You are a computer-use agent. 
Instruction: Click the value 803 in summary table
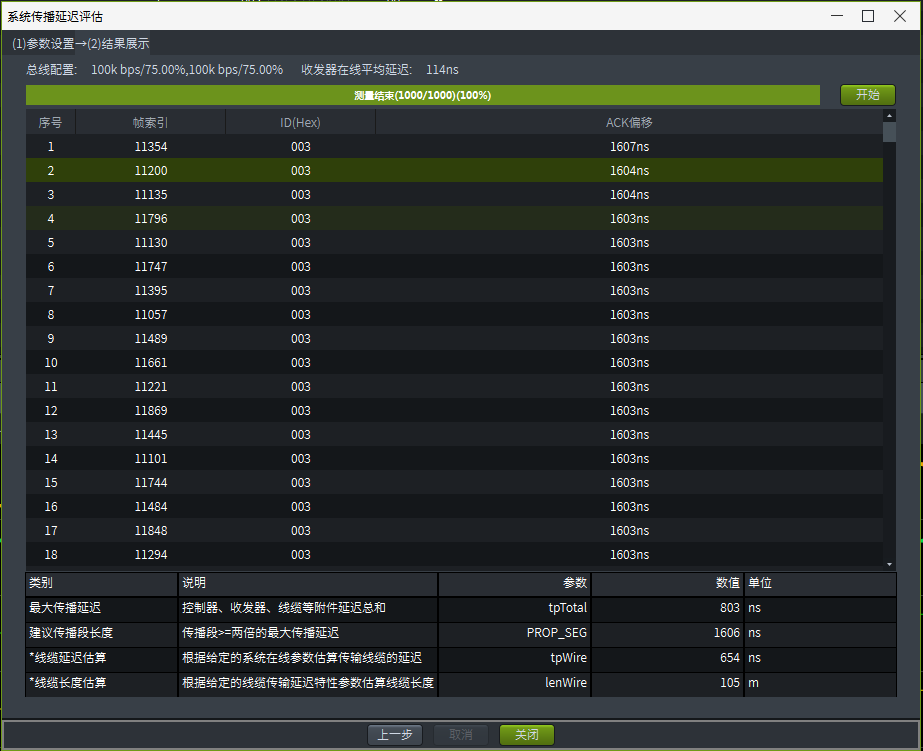tap(668, 608)
